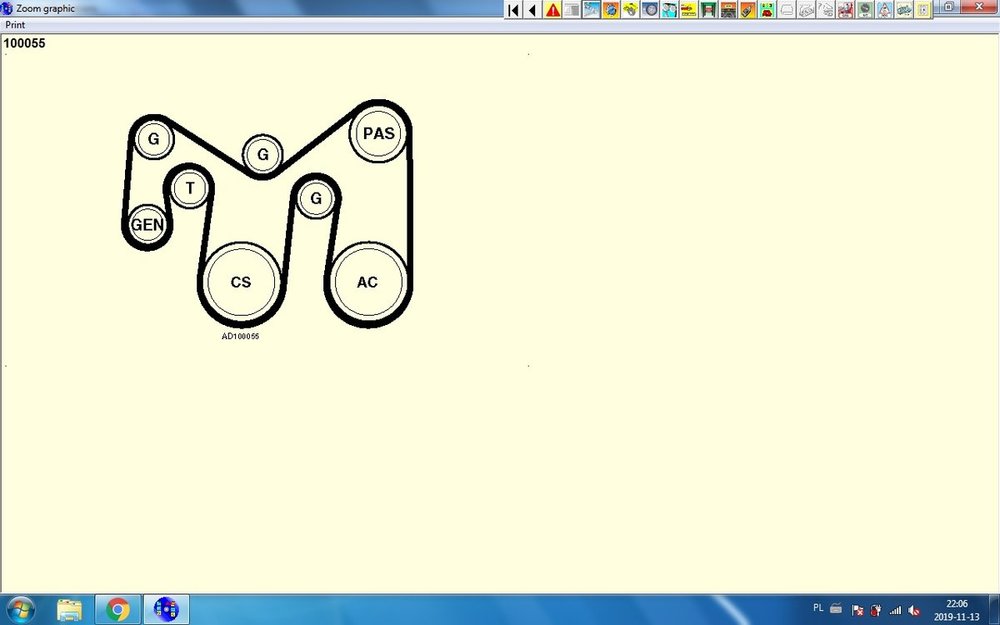Click the PL language indicator

click(818, 608)
